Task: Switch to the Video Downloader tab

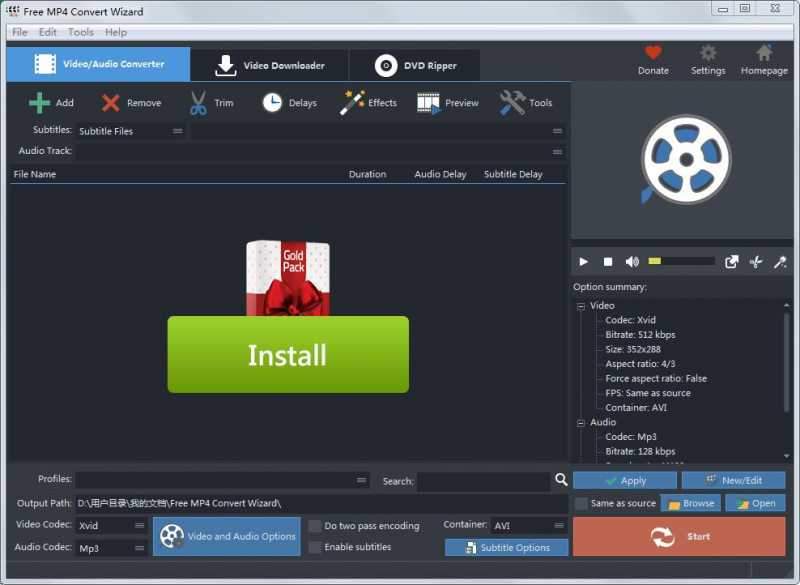Action: pos(270,64)
